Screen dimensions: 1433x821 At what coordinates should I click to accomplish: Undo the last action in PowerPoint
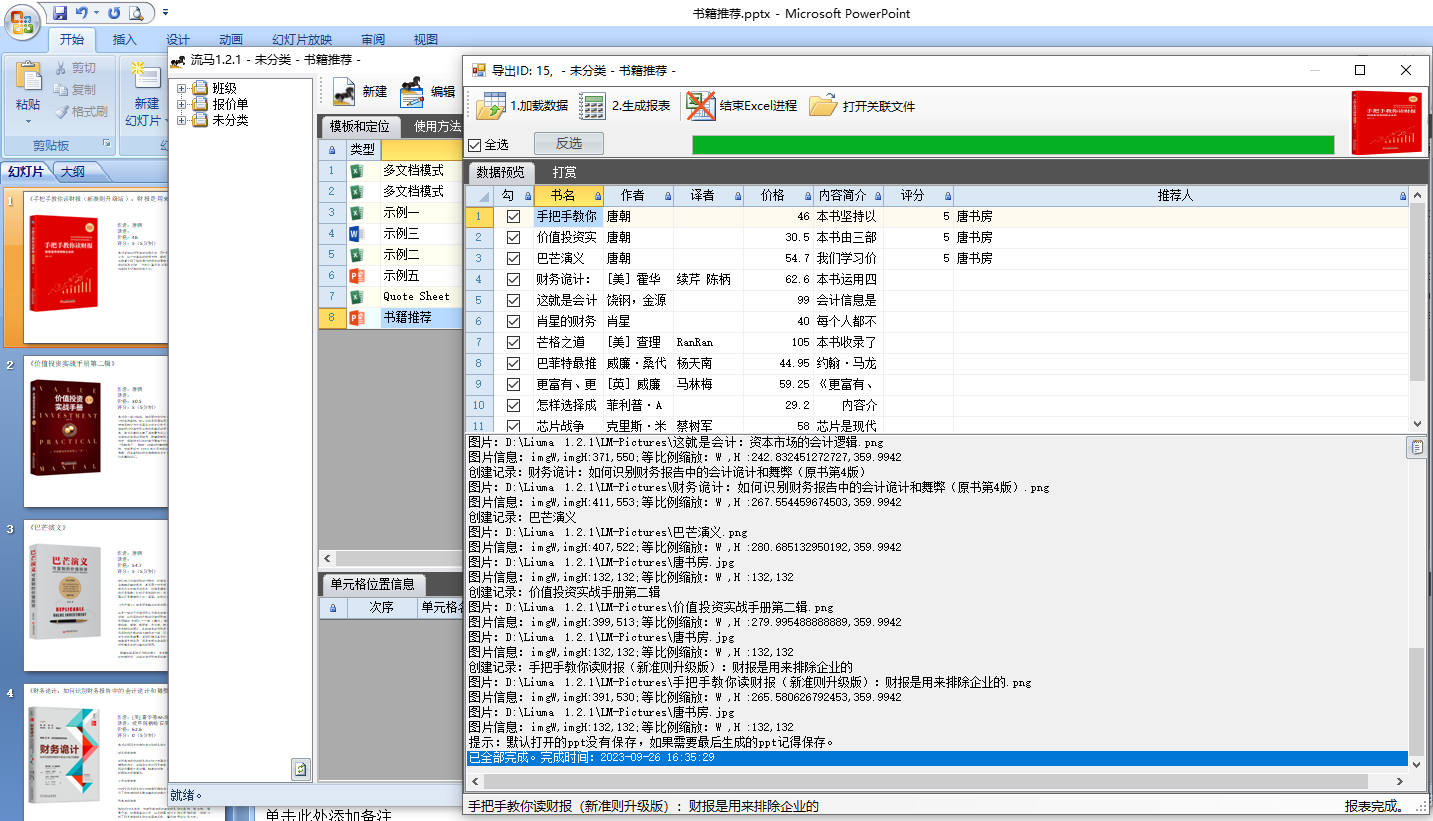(82, 13)
